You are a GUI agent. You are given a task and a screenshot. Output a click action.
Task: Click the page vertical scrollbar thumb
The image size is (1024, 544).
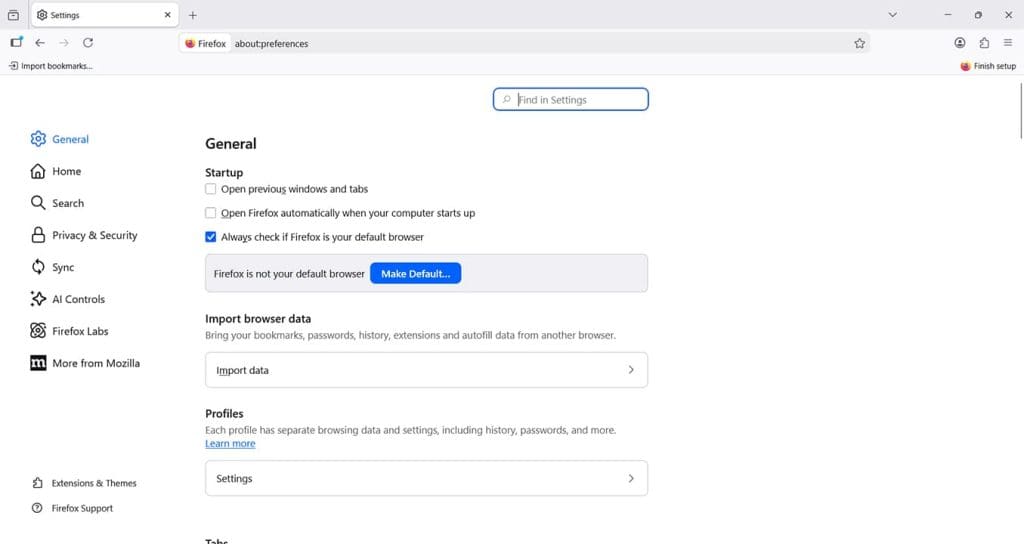pos(1021,111)
